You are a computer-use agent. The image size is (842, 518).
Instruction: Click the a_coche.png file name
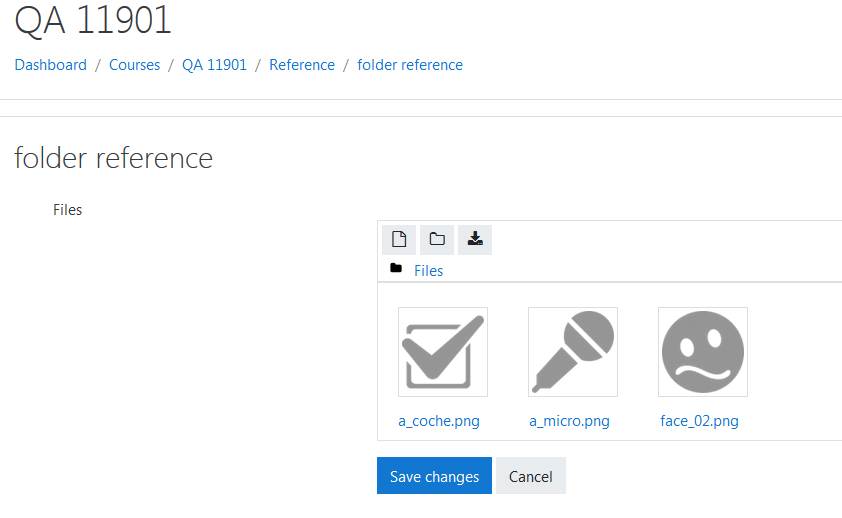439,421
